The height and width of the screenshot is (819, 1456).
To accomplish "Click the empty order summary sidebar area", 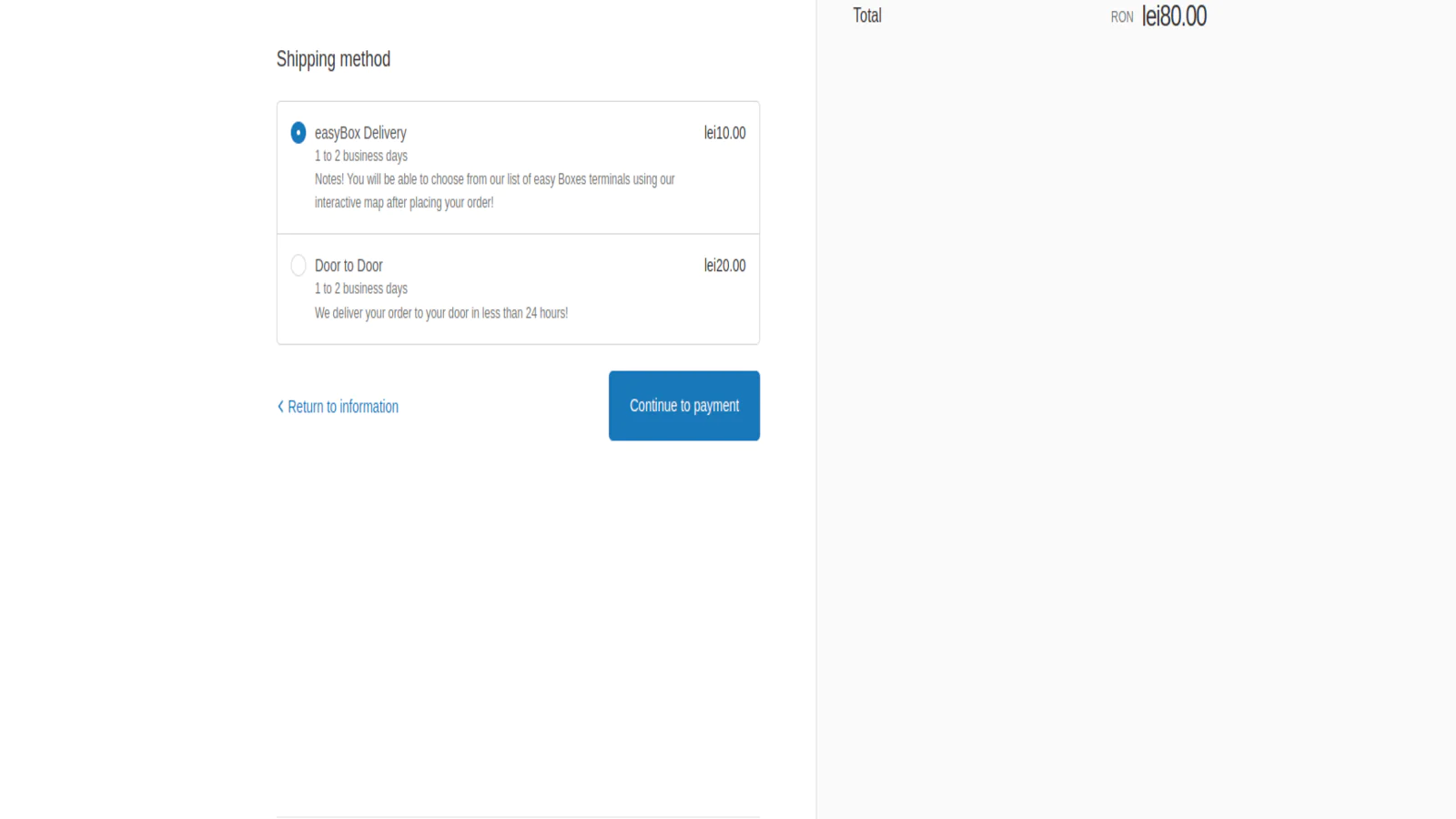I will coord(1136,409).
